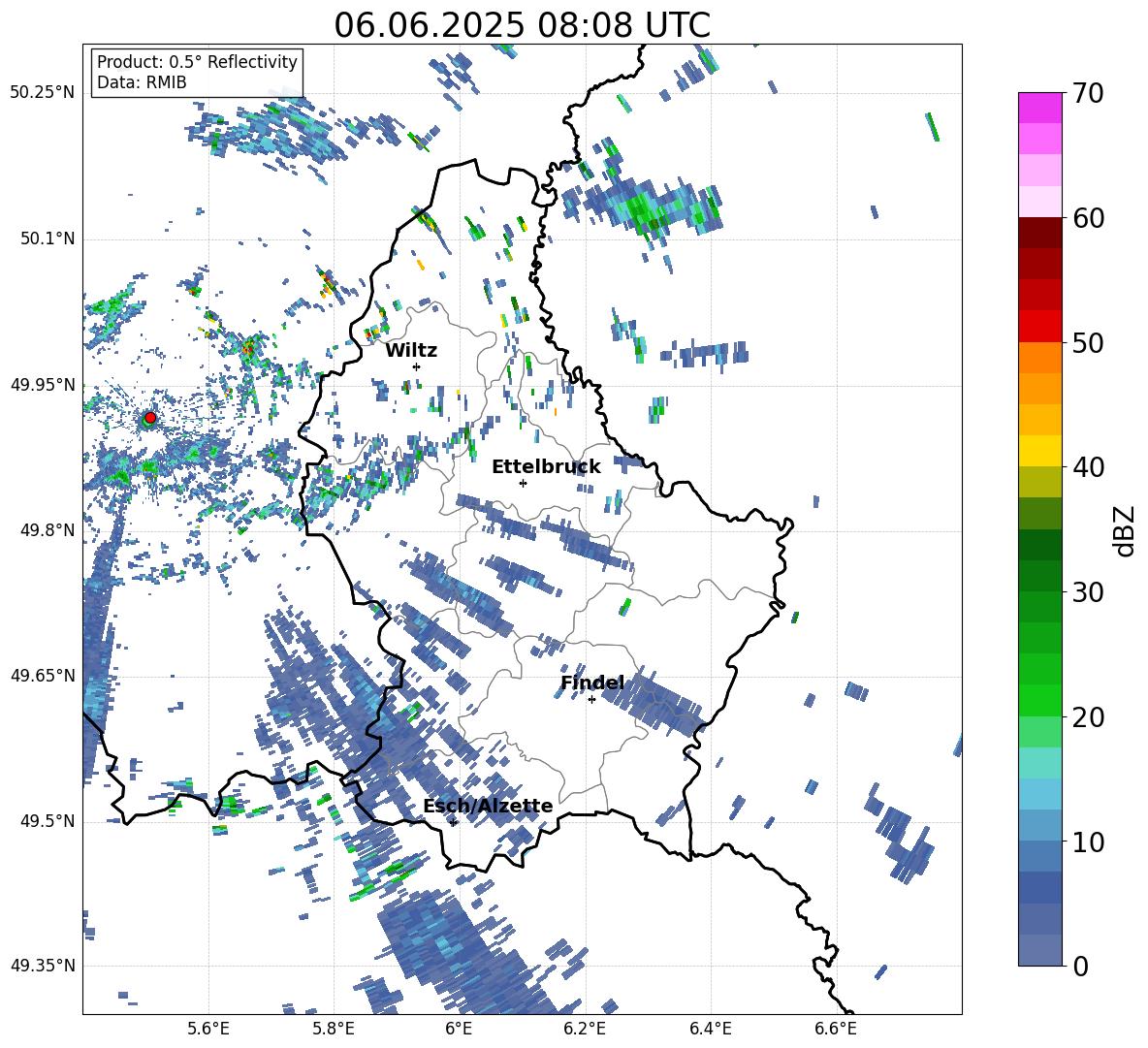Click the 50 colorbar tick label

coord(1088,342)
